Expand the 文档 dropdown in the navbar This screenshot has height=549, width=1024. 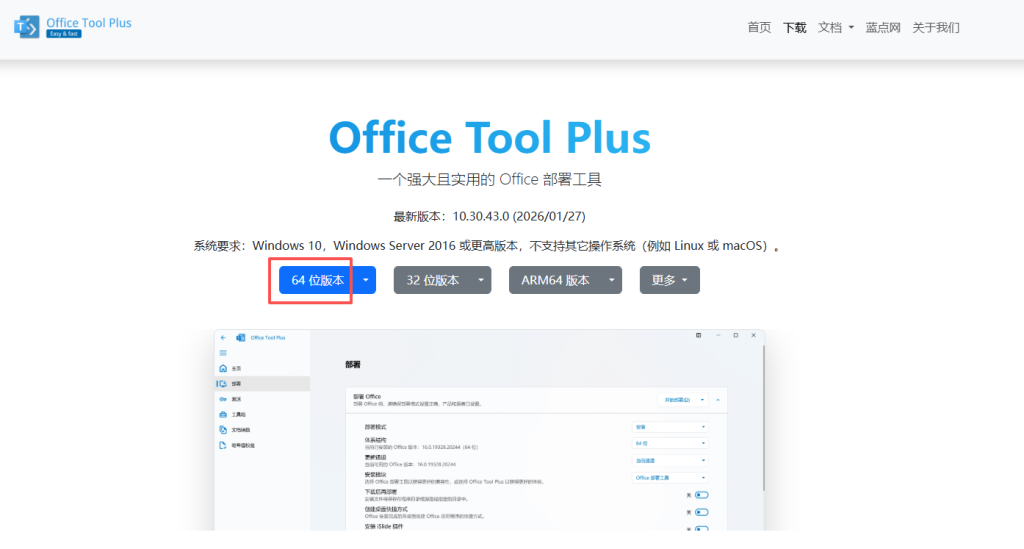pyautogui.click(x=836, y=28)
